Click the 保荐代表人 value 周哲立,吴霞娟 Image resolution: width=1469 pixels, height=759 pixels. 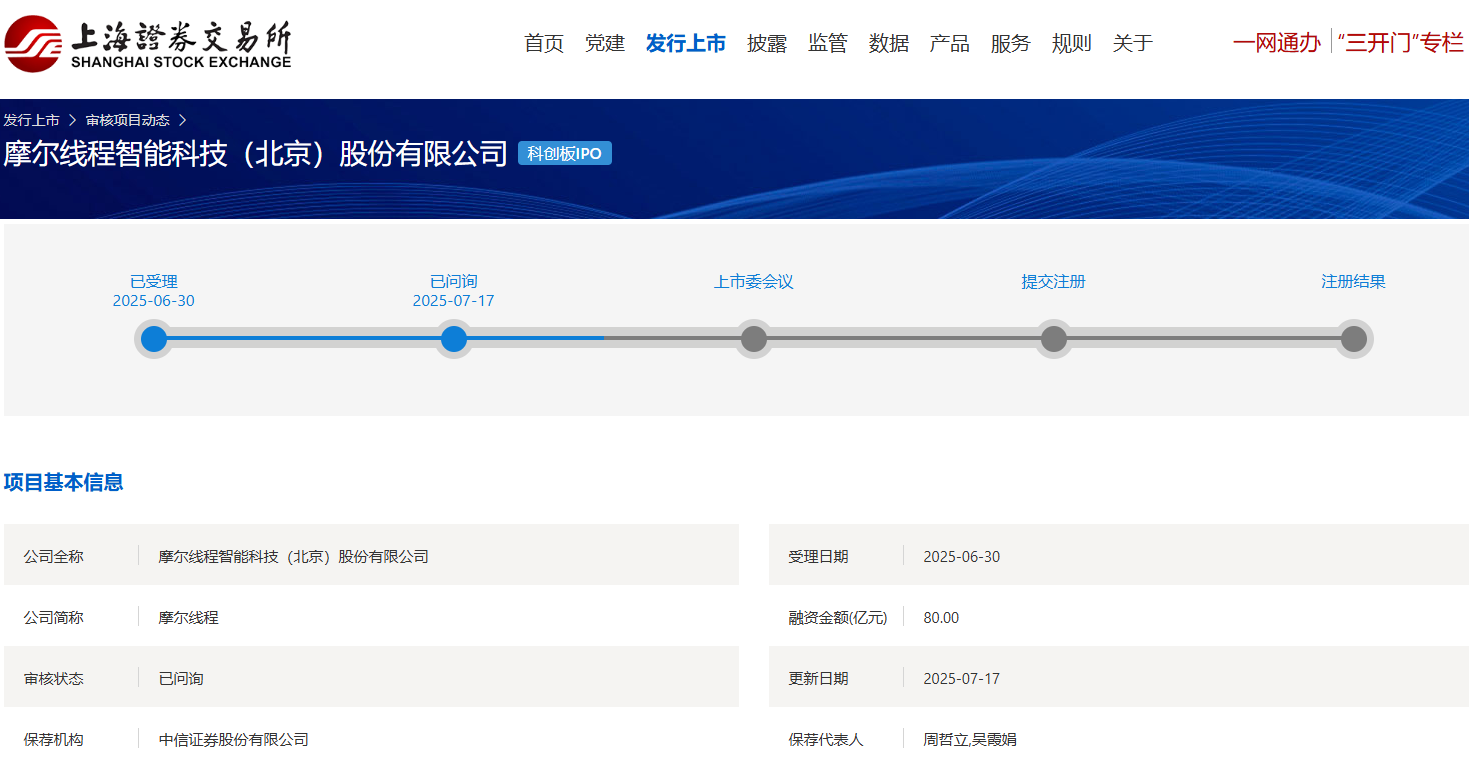tap(970, 740)
